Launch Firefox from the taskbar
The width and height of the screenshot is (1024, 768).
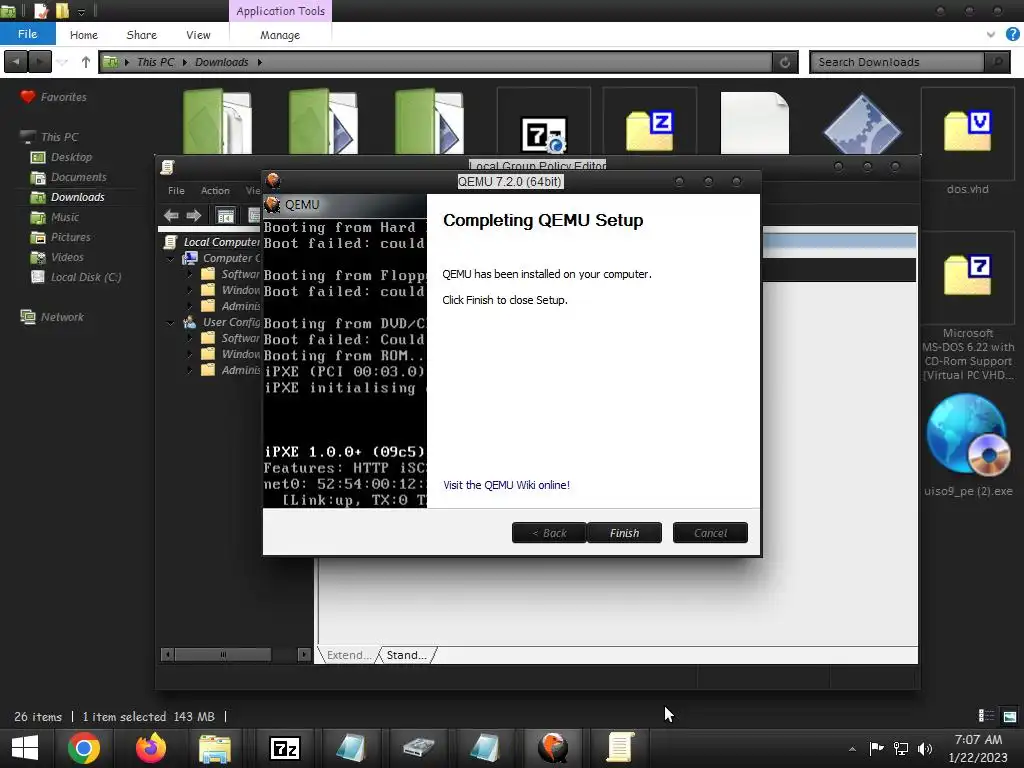point(151,748)
